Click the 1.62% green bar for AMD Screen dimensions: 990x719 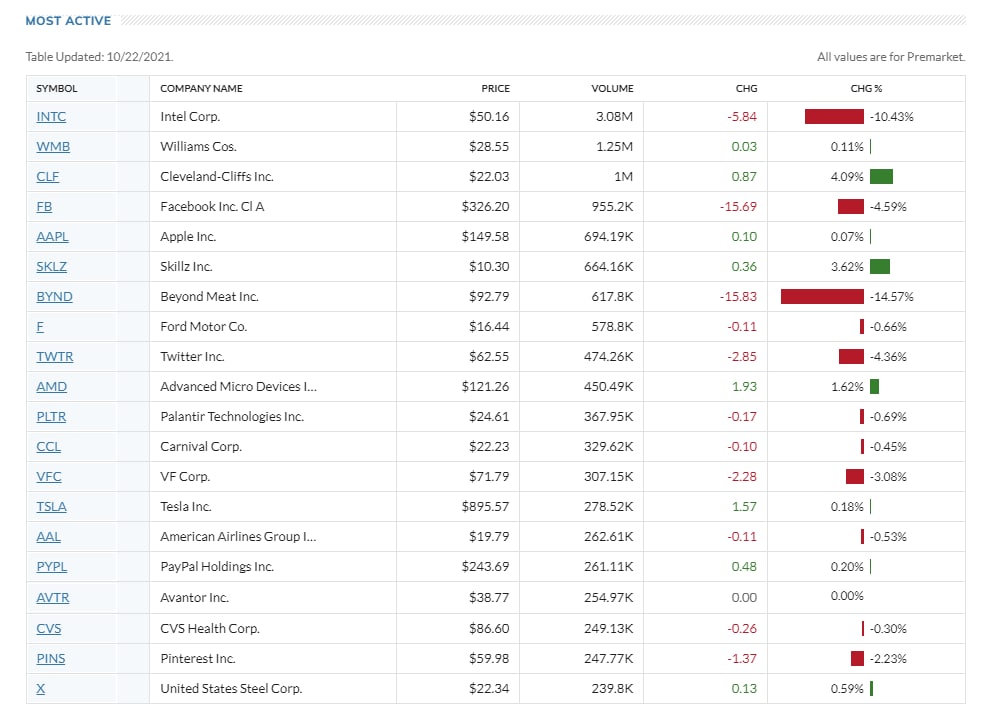click(x=874, y=386)
